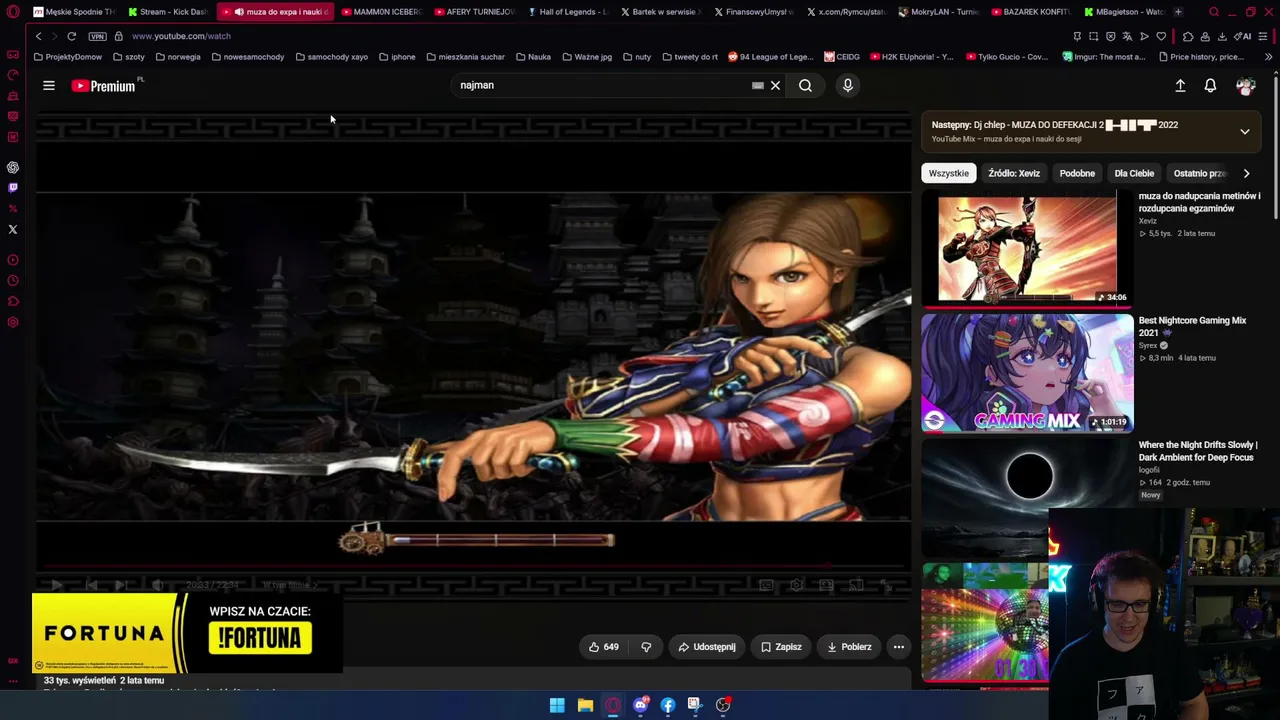Play the video with the play button
Screen dimensions: 1280x720
[57, 585]
